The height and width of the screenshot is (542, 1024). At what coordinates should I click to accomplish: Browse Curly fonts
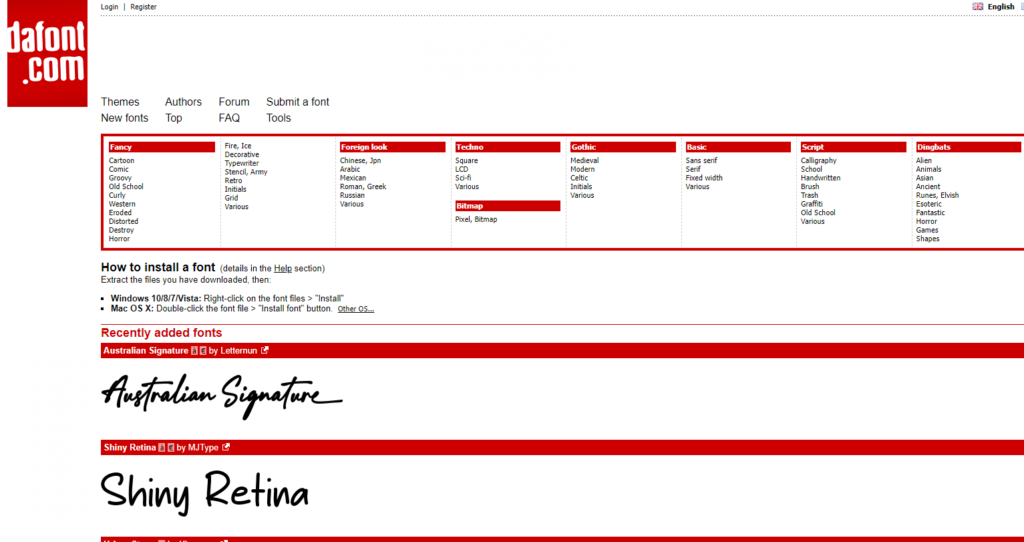pos(118,195)
